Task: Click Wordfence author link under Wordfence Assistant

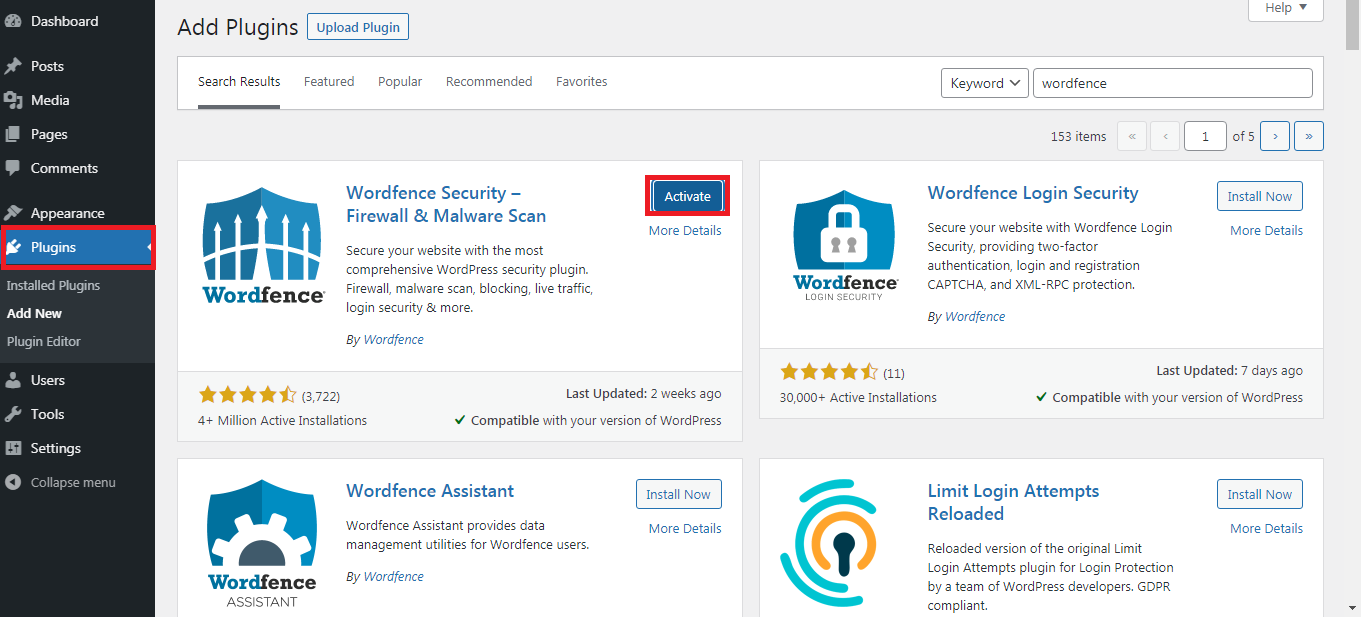Action: click(x=393, y=576)
